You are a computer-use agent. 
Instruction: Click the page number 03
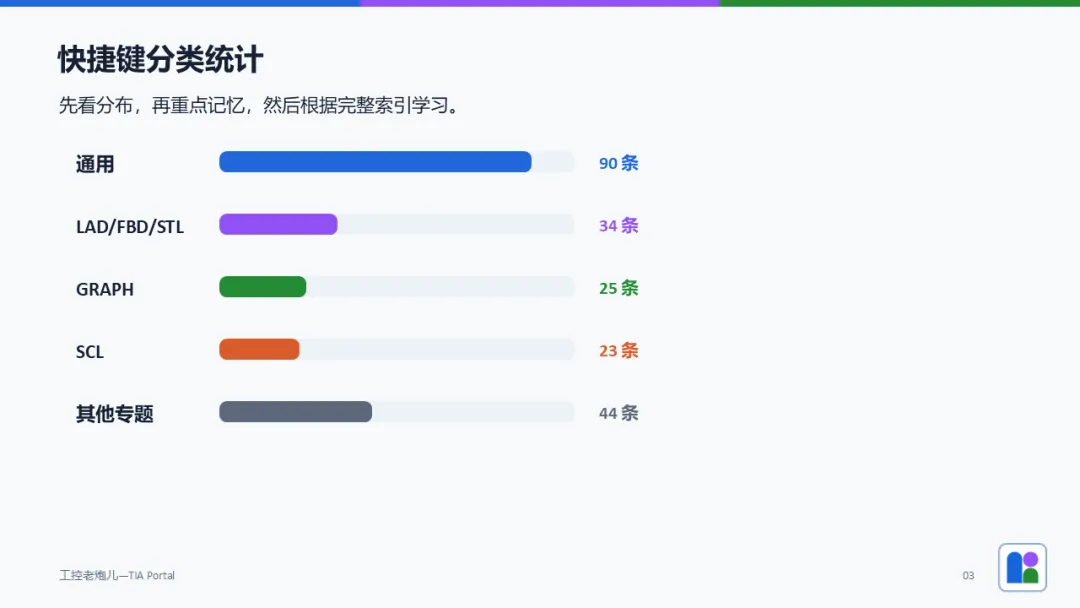coord(968,576)
